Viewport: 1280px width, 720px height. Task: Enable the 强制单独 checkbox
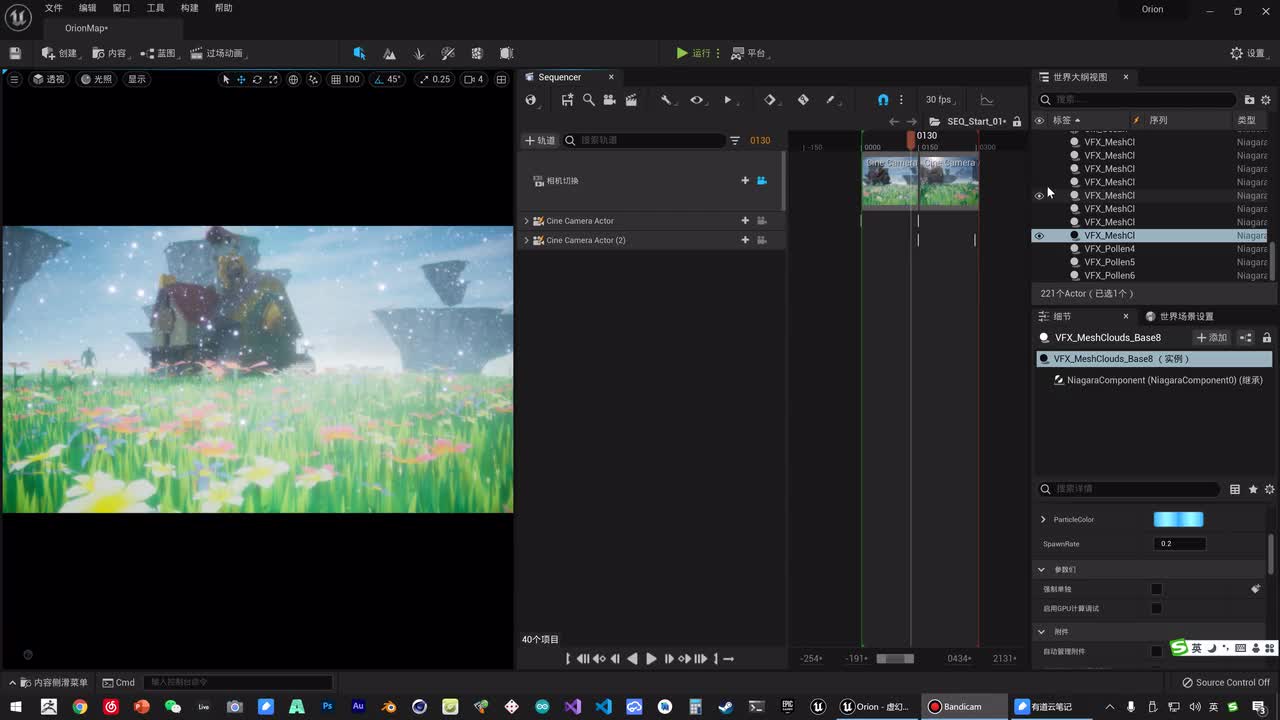pos(1156,589)
